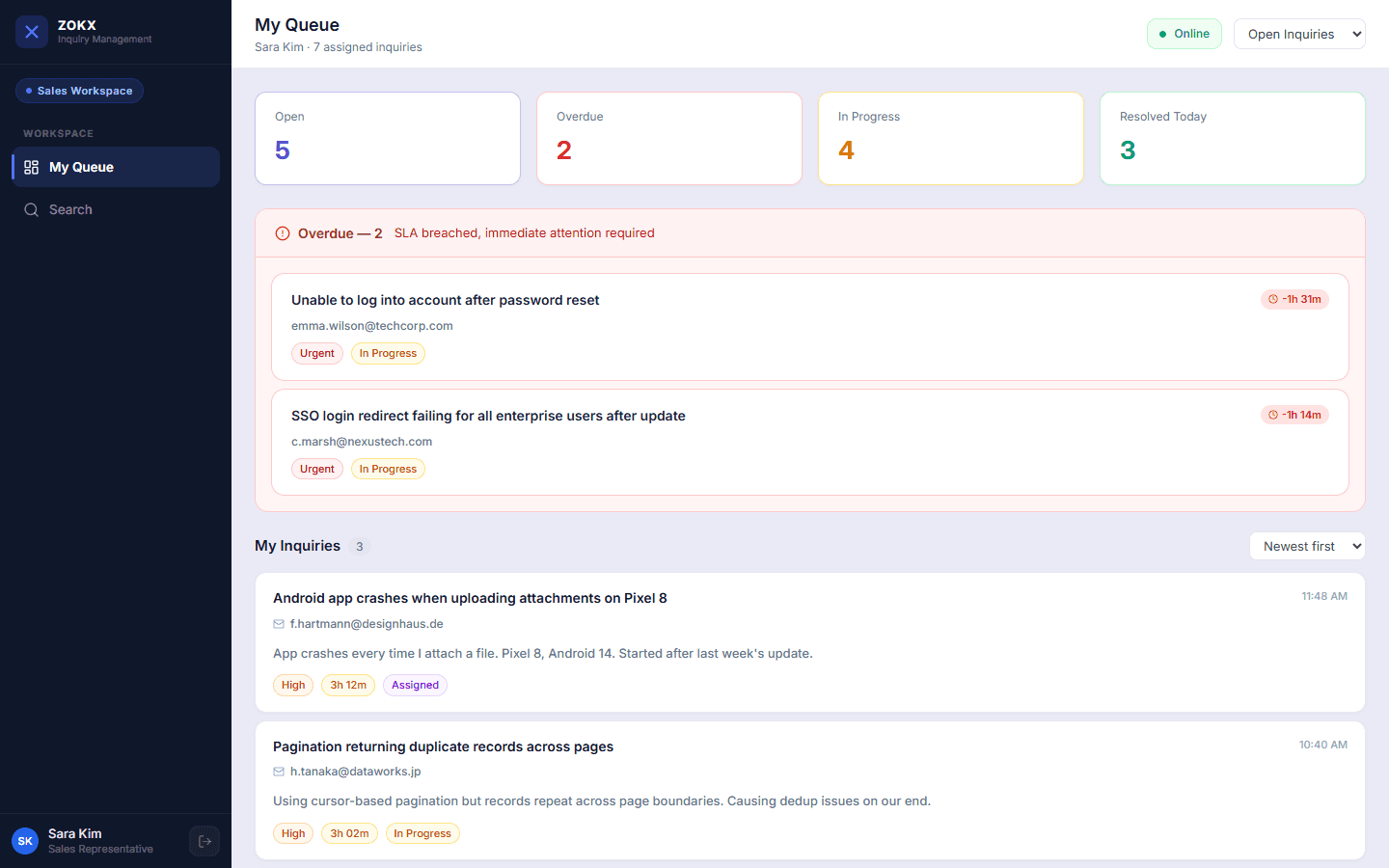Click the 11:48 AM timestamp

point(1324,596)
